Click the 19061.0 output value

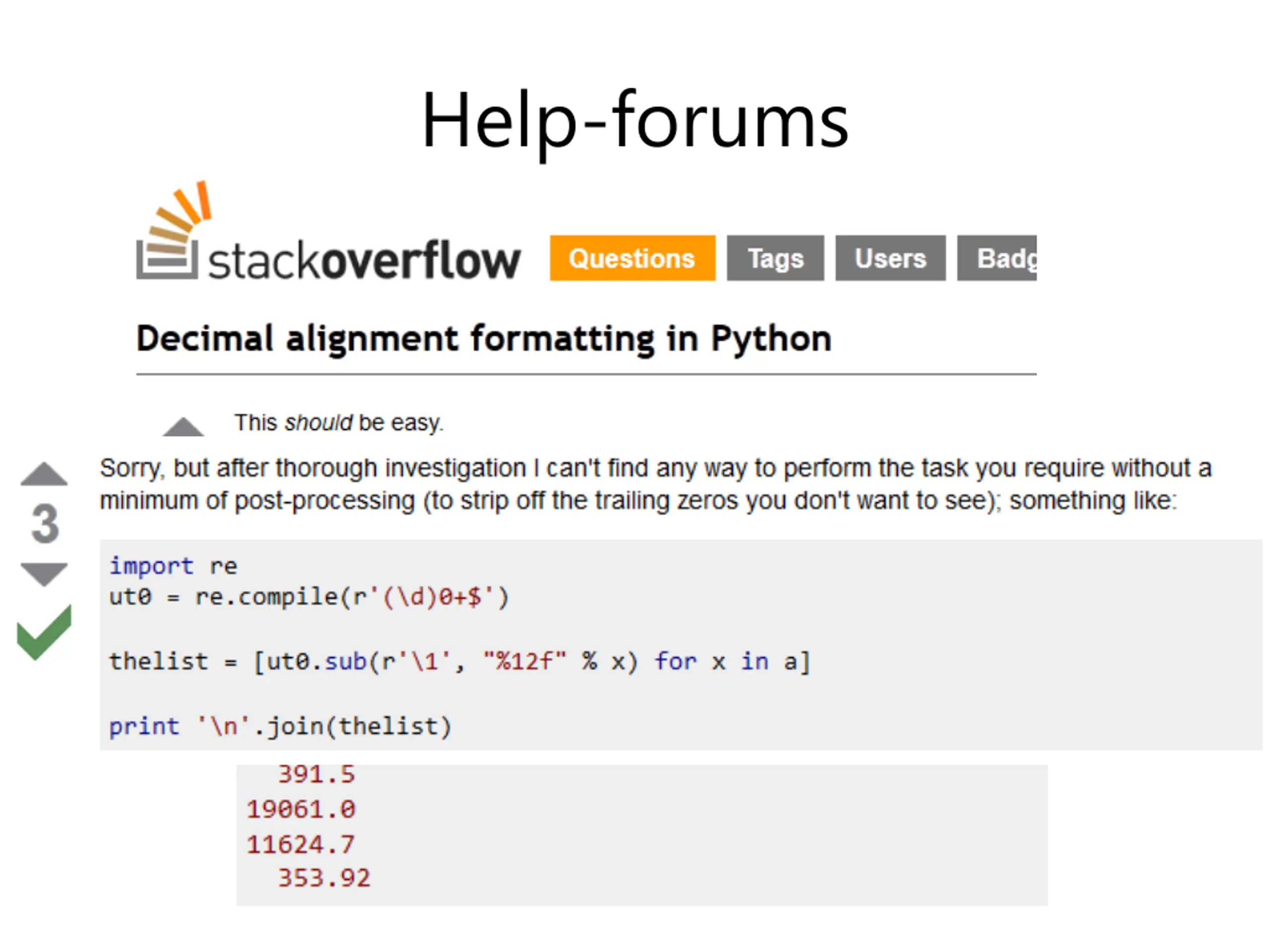(x=301, y=810)
